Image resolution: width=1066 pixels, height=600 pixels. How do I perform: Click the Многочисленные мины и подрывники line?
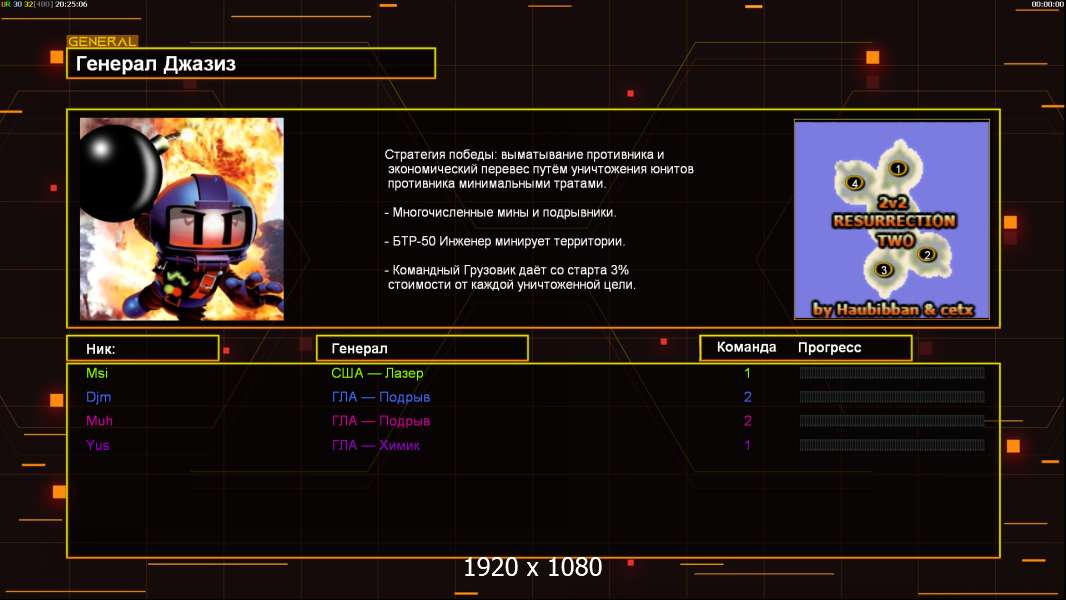(x=500, y=212)
